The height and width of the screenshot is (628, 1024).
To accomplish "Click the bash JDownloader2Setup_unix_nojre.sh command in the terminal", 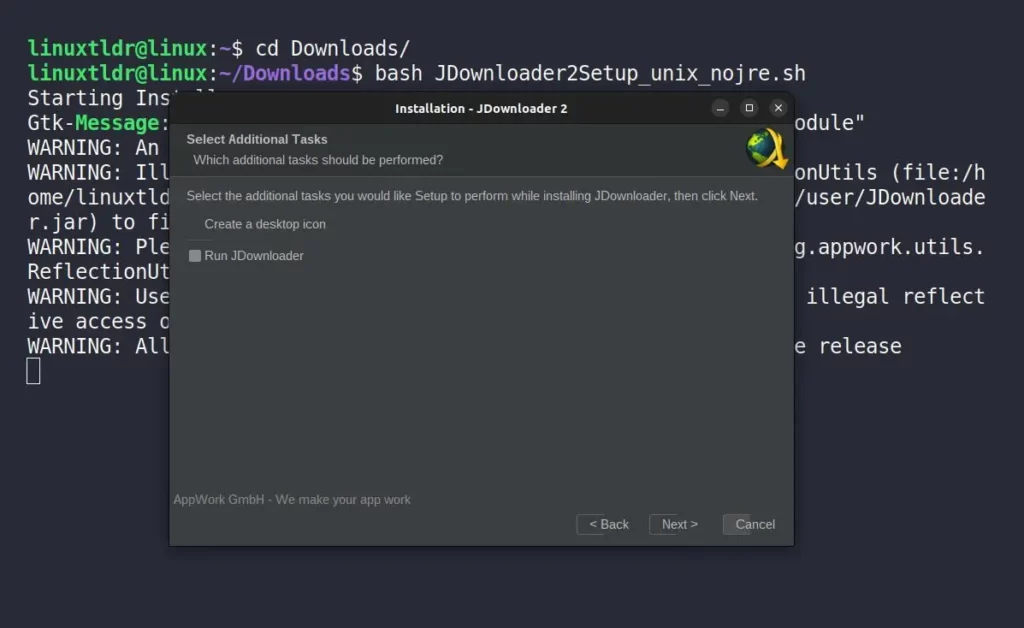I will [x=590, y=73].
